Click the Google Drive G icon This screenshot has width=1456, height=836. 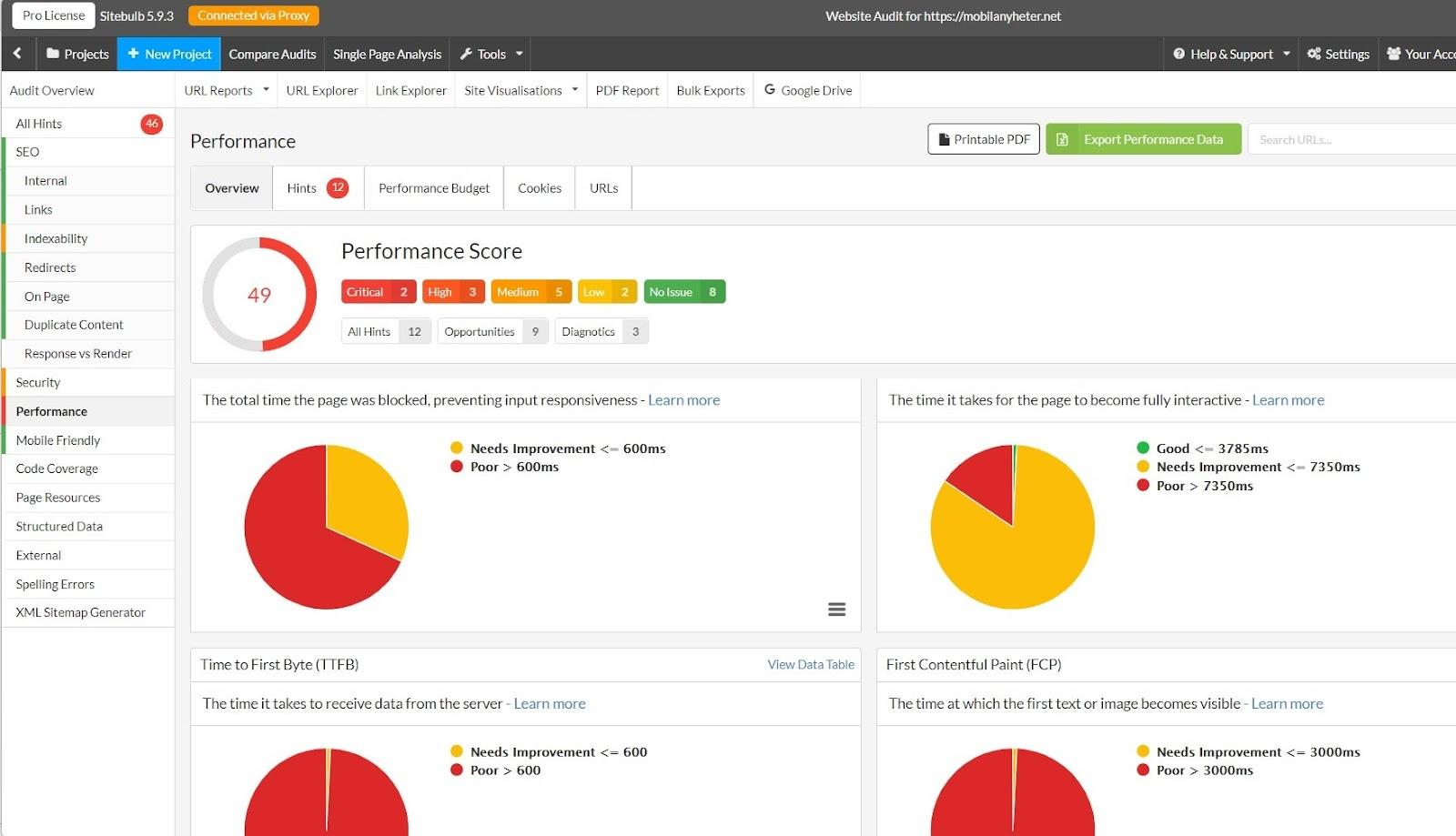[770, 89]
